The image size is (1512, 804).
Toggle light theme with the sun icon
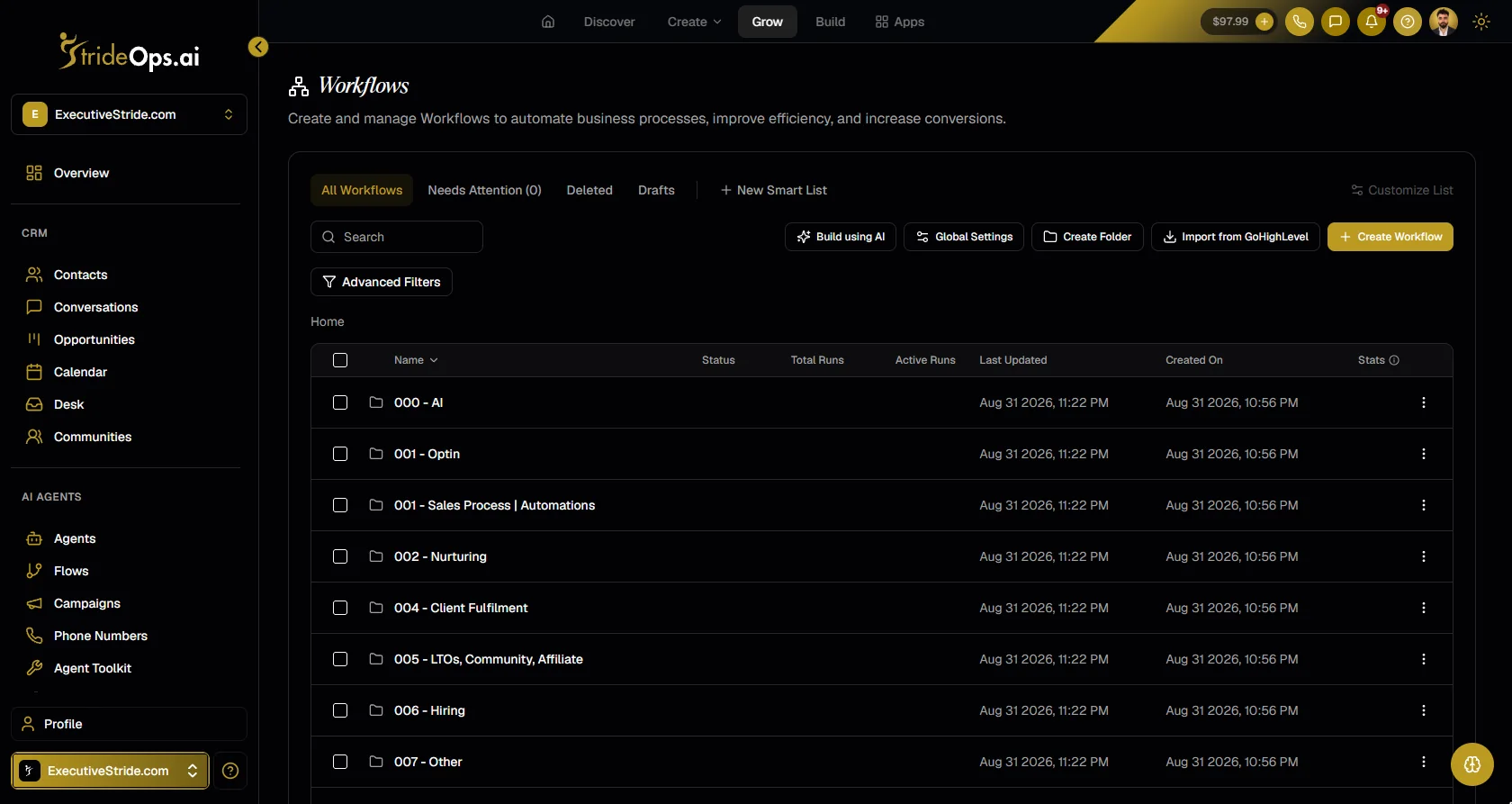pos(1481,22)
